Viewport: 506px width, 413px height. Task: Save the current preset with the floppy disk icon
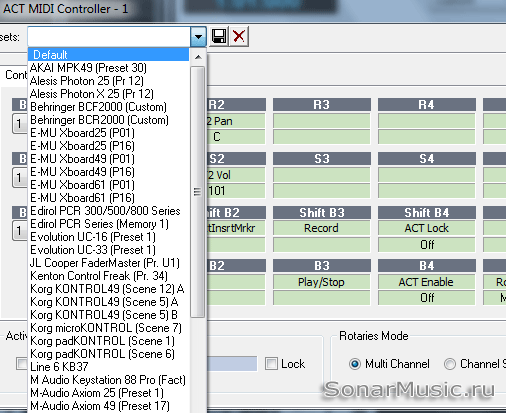(219, 36)
